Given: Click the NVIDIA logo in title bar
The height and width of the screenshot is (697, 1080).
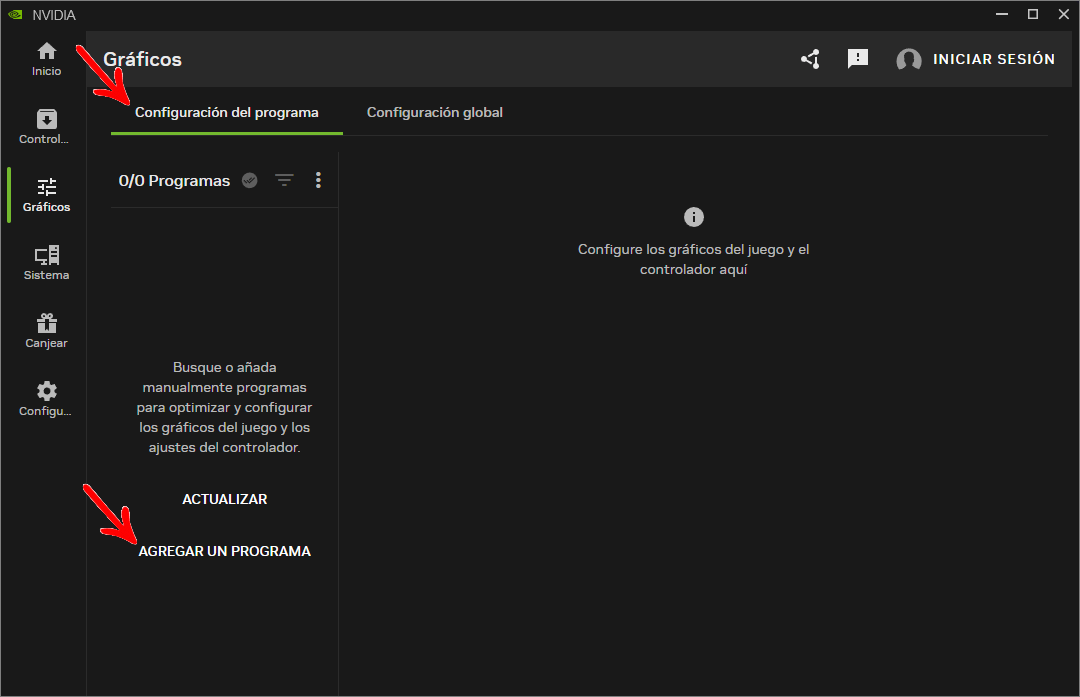Looking at the screenshot, I should 15,14.
